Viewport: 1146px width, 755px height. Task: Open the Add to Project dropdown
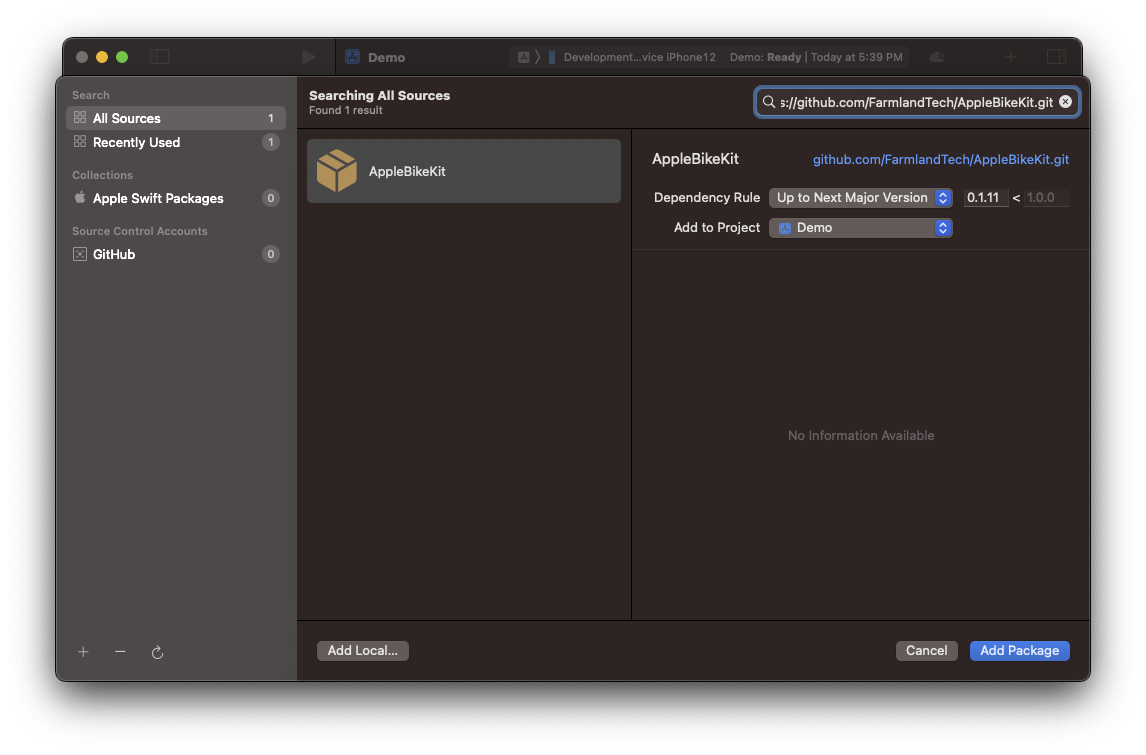pyautogui.click(x=860, y=228)
